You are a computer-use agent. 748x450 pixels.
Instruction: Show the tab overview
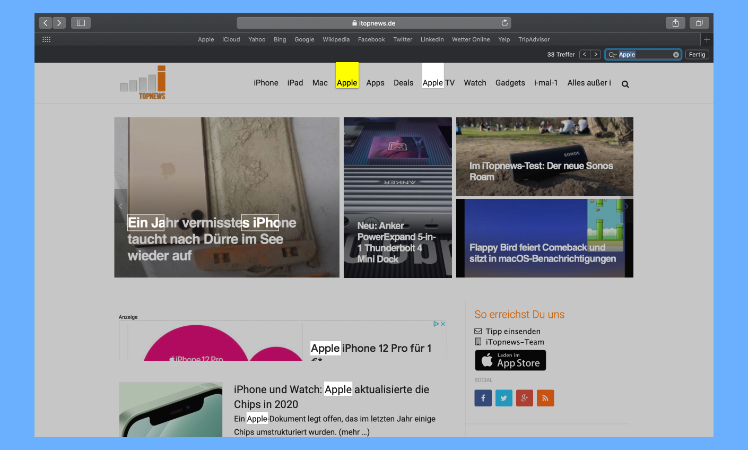click(699, 23)
